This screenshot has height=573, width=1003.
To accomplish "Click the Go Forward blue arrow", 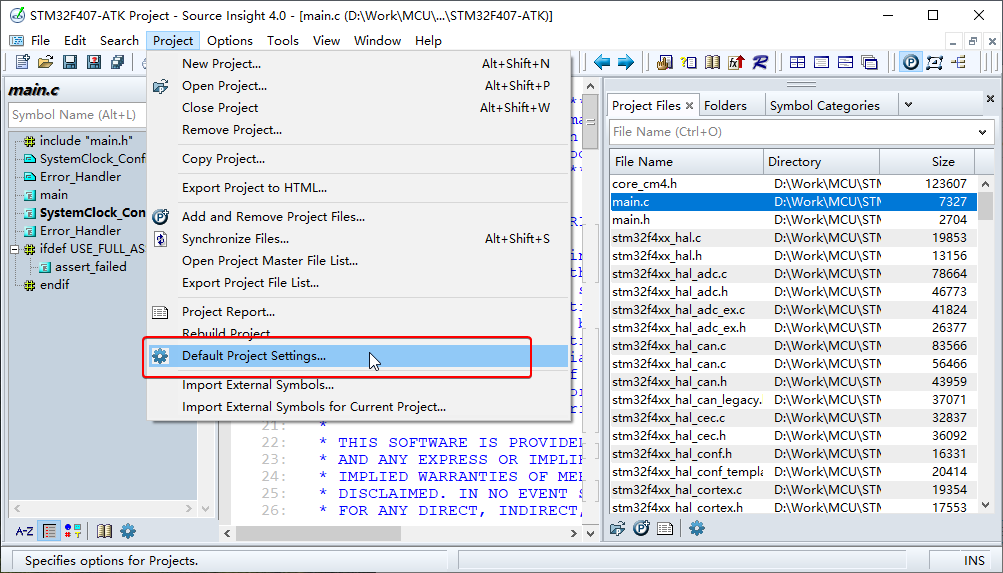I will point(626,62).
